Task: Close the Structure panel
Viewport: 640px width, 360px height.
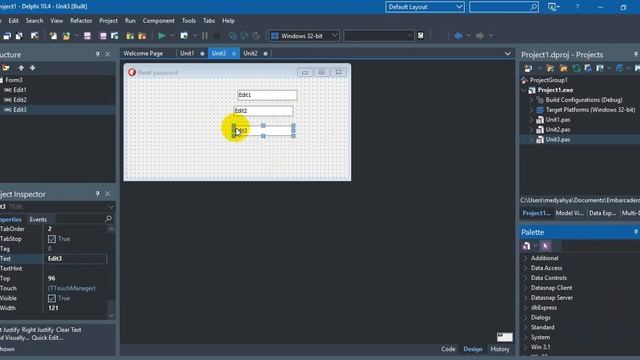Action: (107, 54)
